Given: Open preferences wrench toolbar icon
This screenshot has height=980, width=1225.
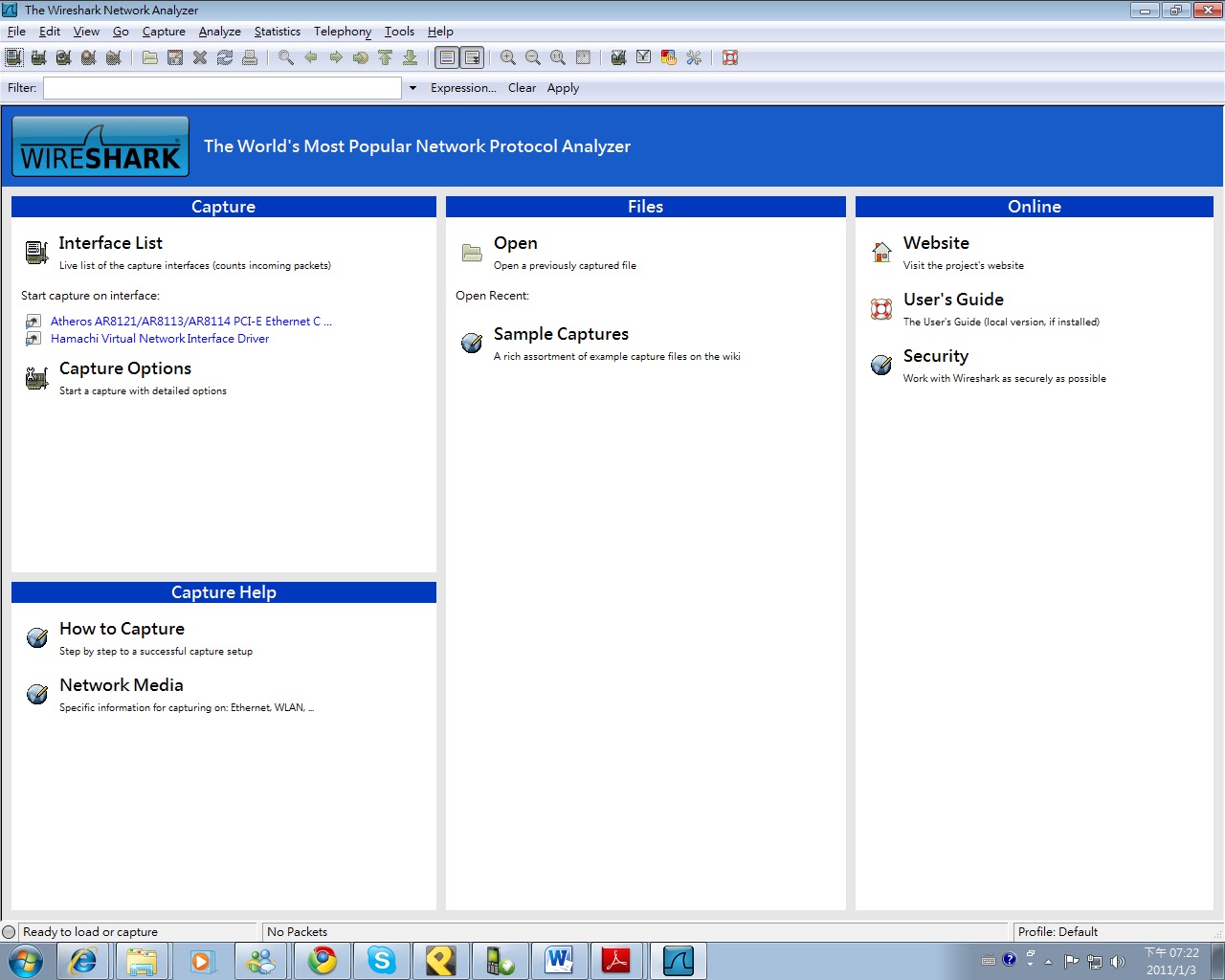Looking at the screenshot, I should tap(694, 57).
